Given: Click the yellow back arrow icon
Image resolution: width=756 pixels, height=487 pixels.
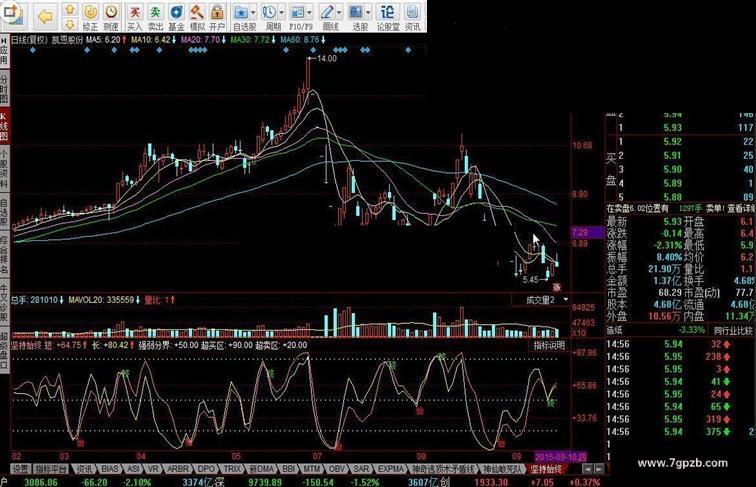Looking at the screenshot, I should pyautogui.click(x=45, y=17).
